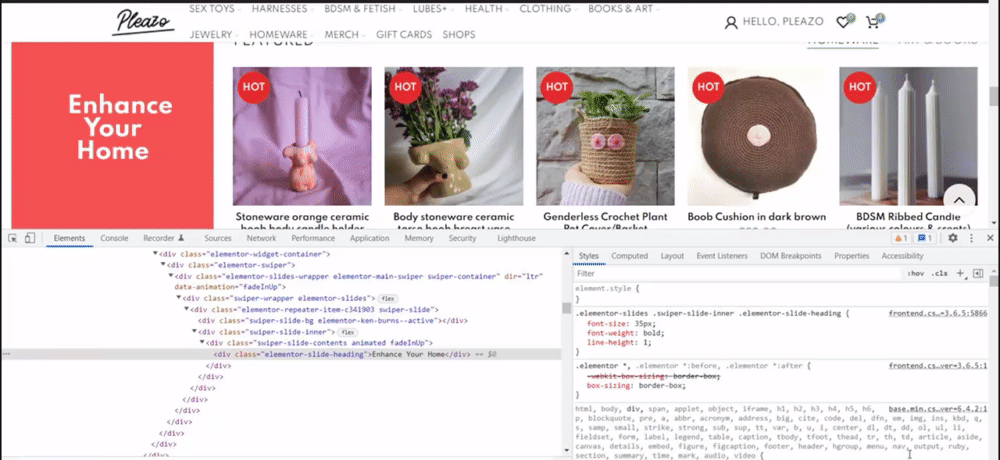
Task: Open the CLOTHING dropdown menu
Action: click(x=549, y=9)
